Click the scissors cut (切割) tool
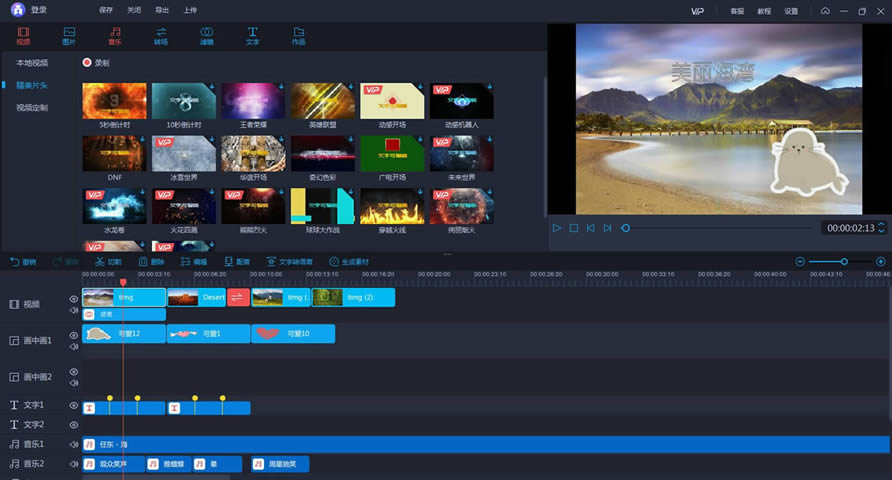892x480 pixels. (108, 262)
